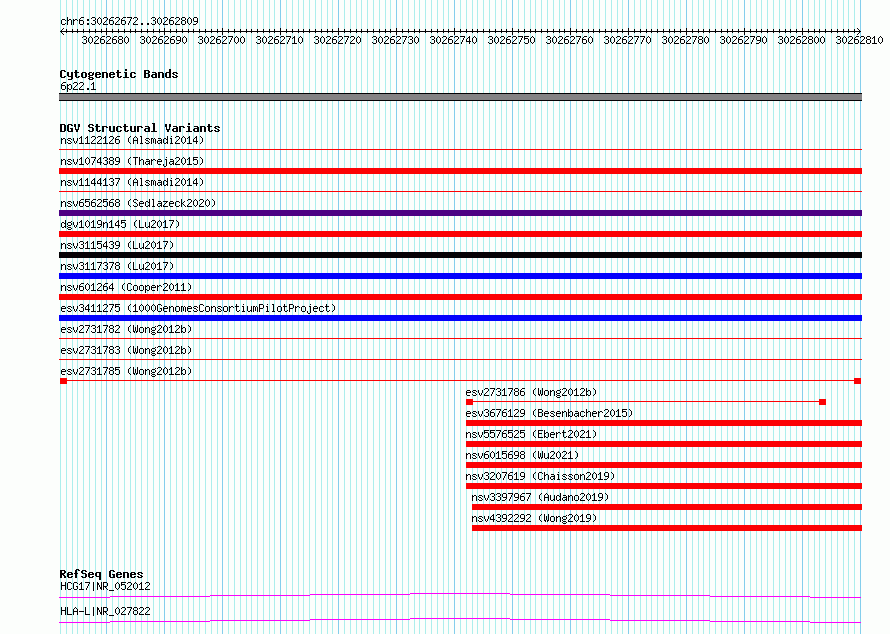Select the 6p22.1 band label

coord(78,86)
